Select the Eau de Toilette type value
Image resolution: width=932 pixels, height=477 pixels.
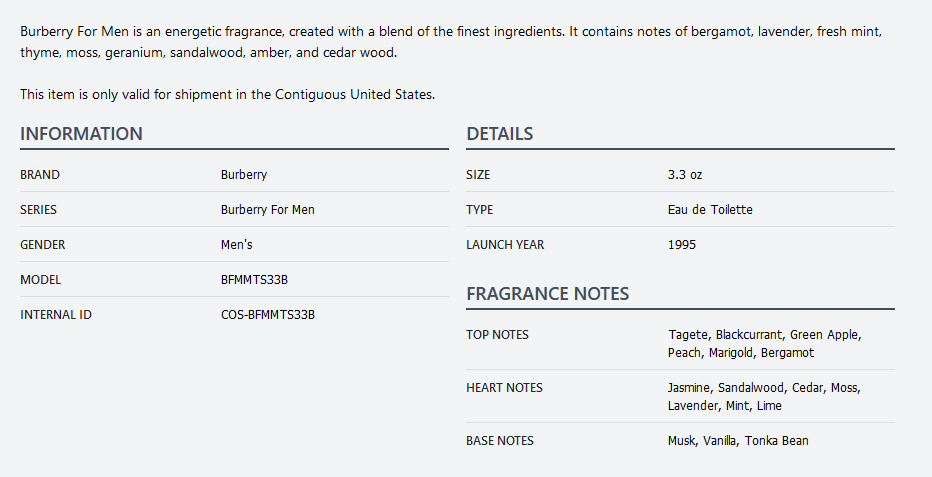pyautogui.click(x=710, y=210)
